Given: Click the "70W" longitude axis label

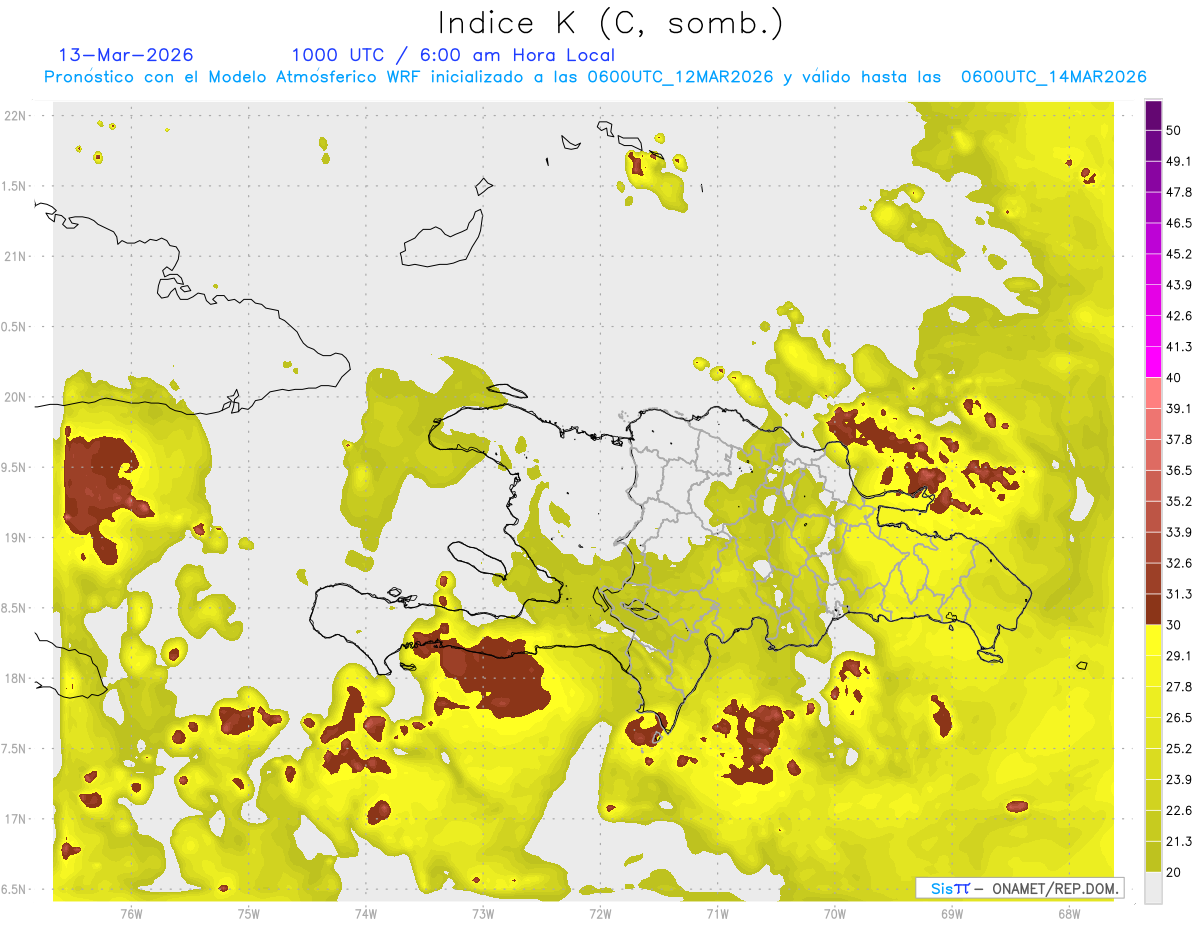Looking at the screenshot, I should coord(835,914).
